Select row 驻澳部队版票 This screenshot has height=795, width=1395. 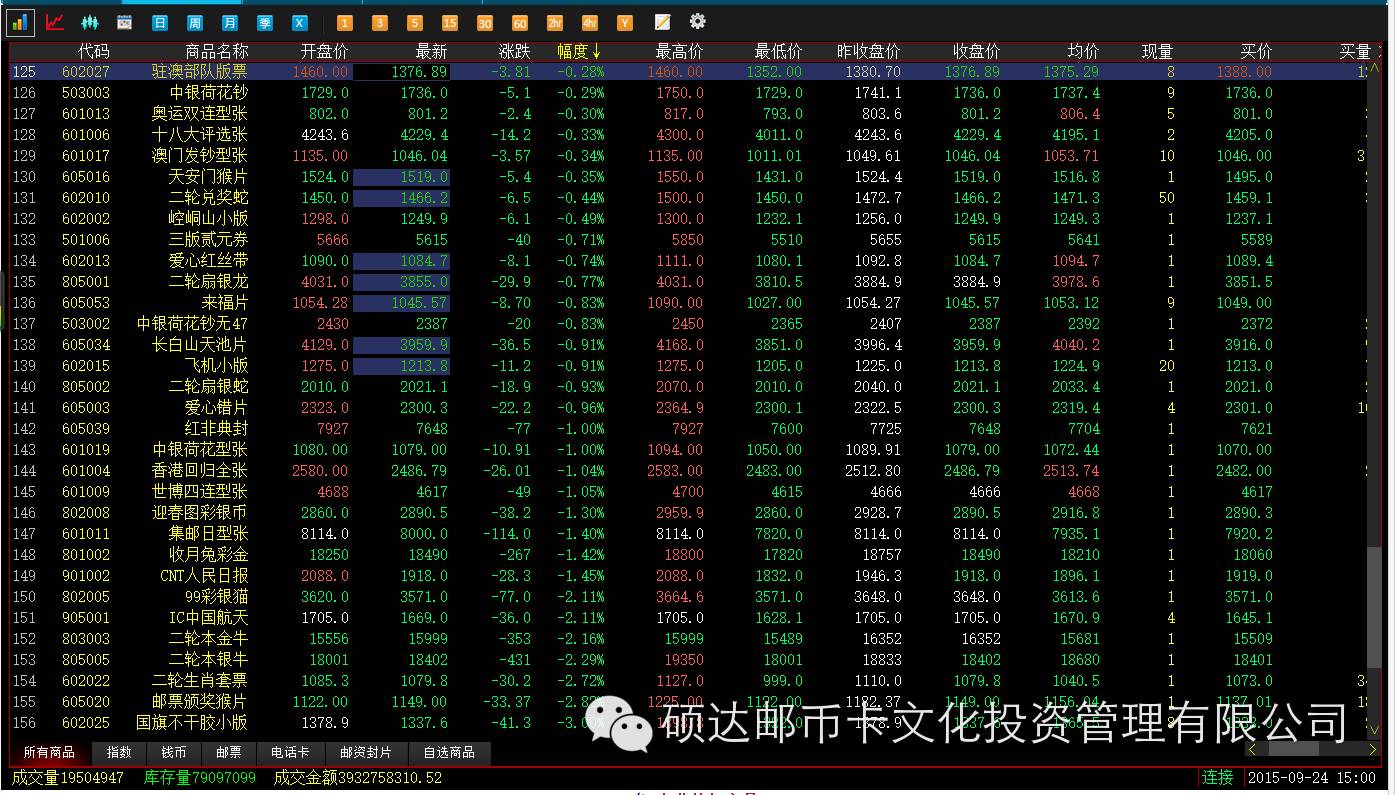coord(688,72)
